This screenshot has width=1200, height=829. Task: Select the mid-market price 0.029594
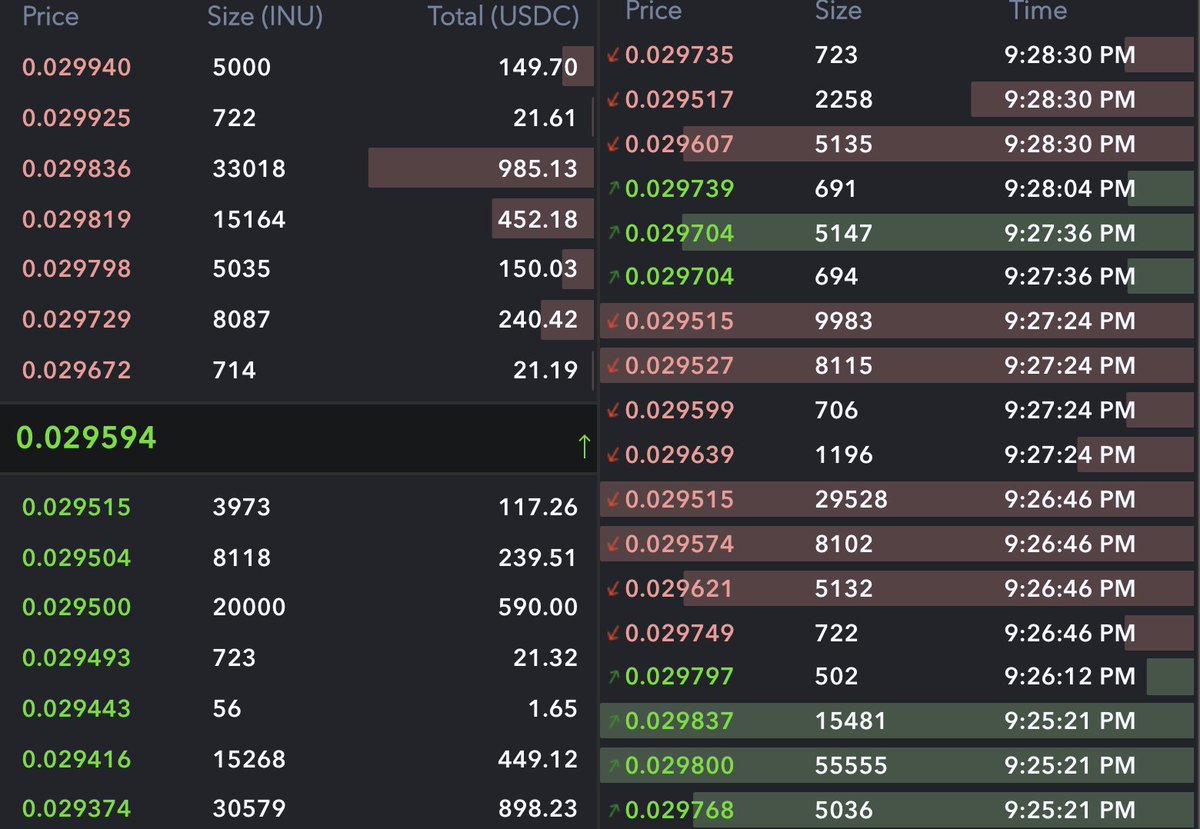point(86,438)
